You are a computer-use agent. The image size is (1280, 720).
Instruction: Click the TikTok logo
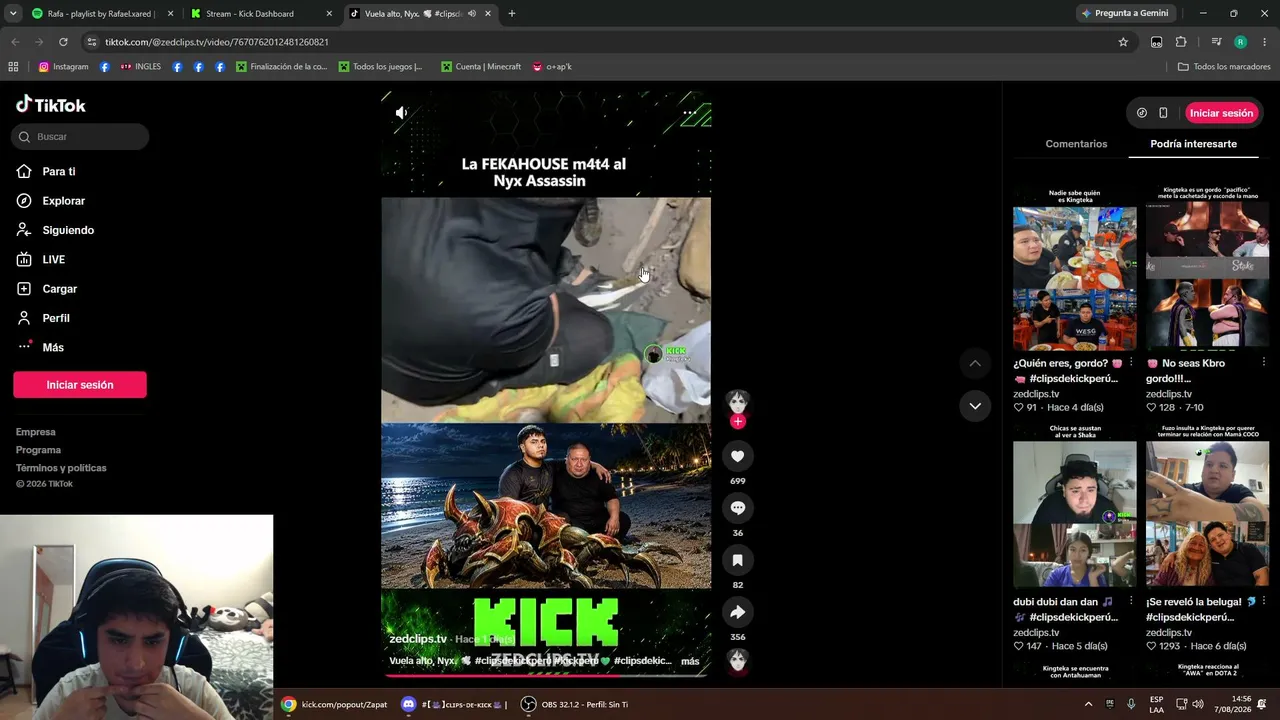coord(51,104)
